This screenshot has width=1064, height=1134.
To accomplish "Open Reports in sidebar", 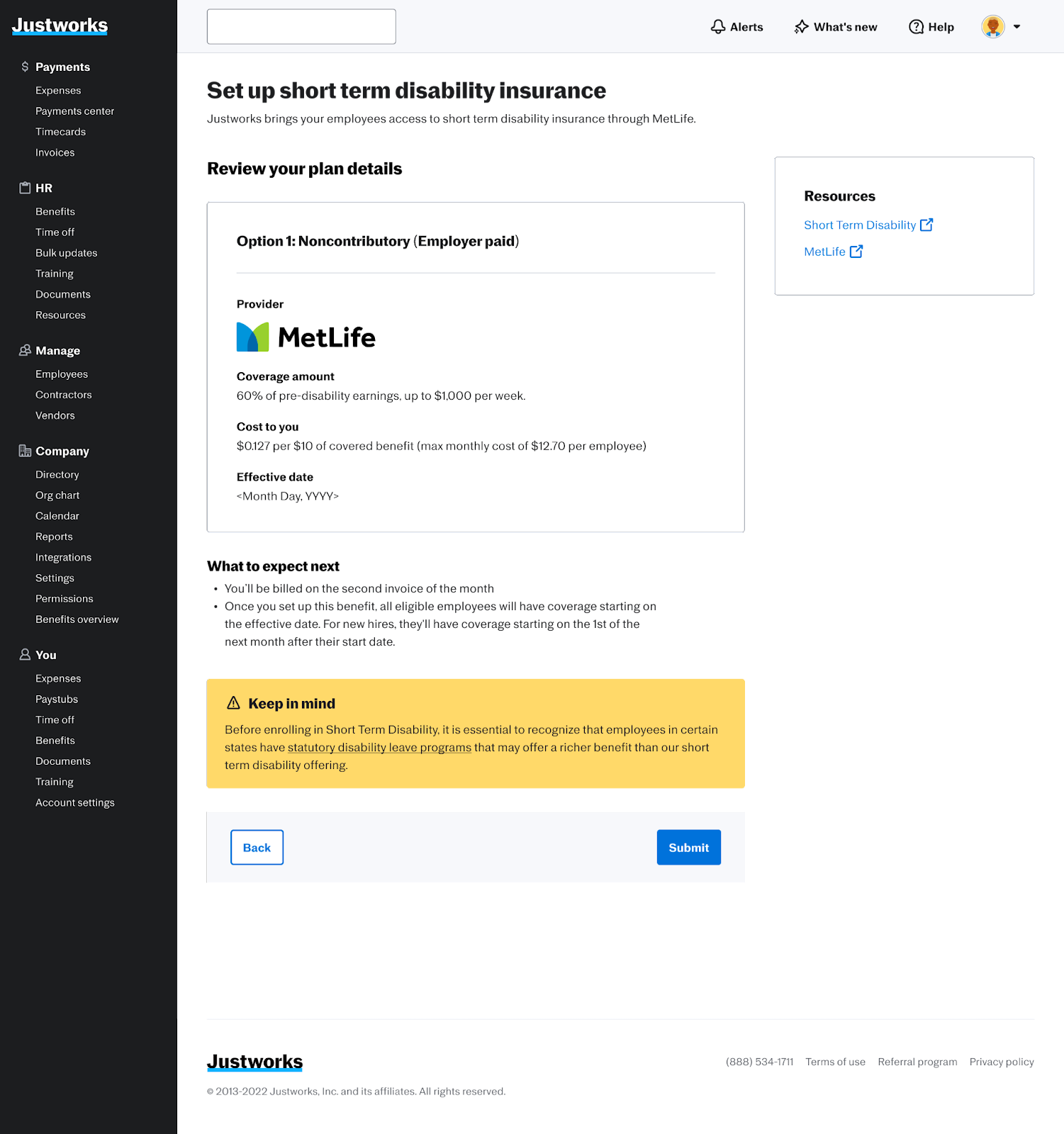I will pyautogui.click(x=54, y=536).
